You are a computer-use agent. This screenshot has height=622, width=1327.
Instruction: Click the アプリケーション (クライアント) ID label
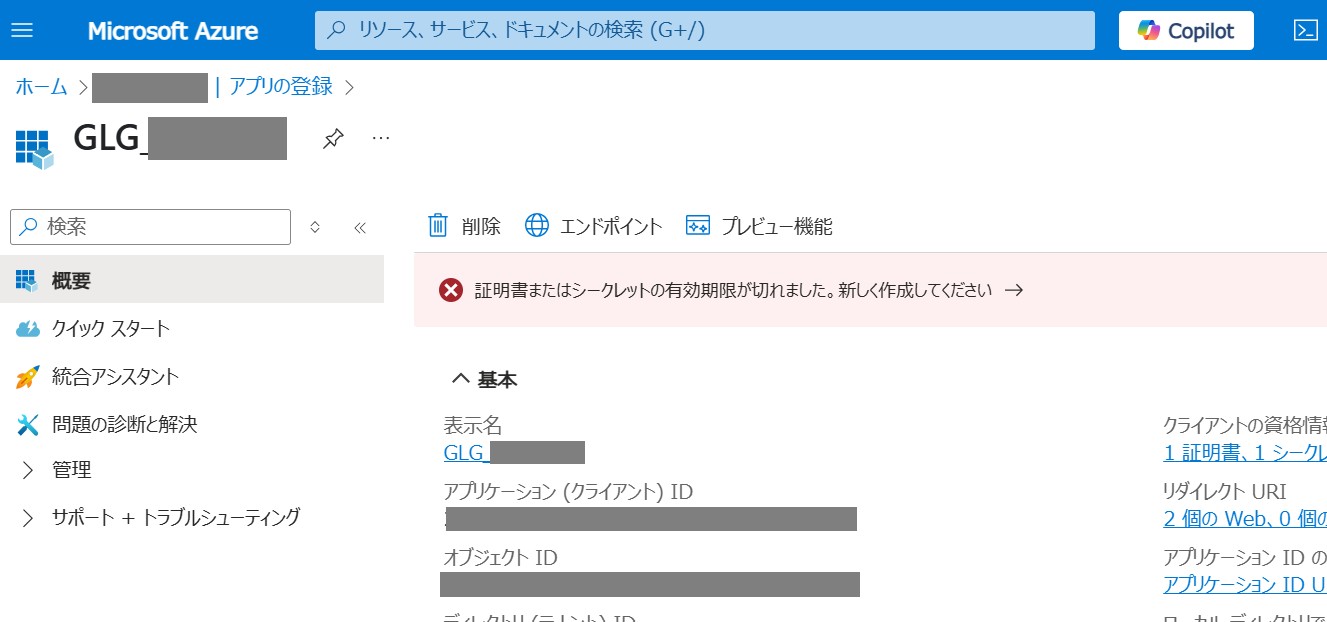(x=568, y=491)
